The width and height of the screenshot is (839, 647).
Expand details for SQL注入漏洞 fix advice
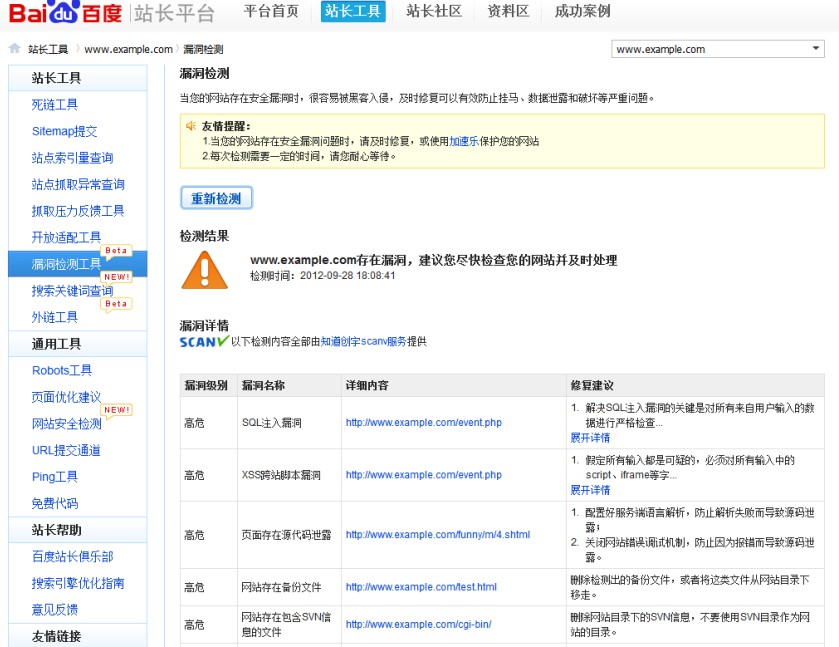coord(590,438)
